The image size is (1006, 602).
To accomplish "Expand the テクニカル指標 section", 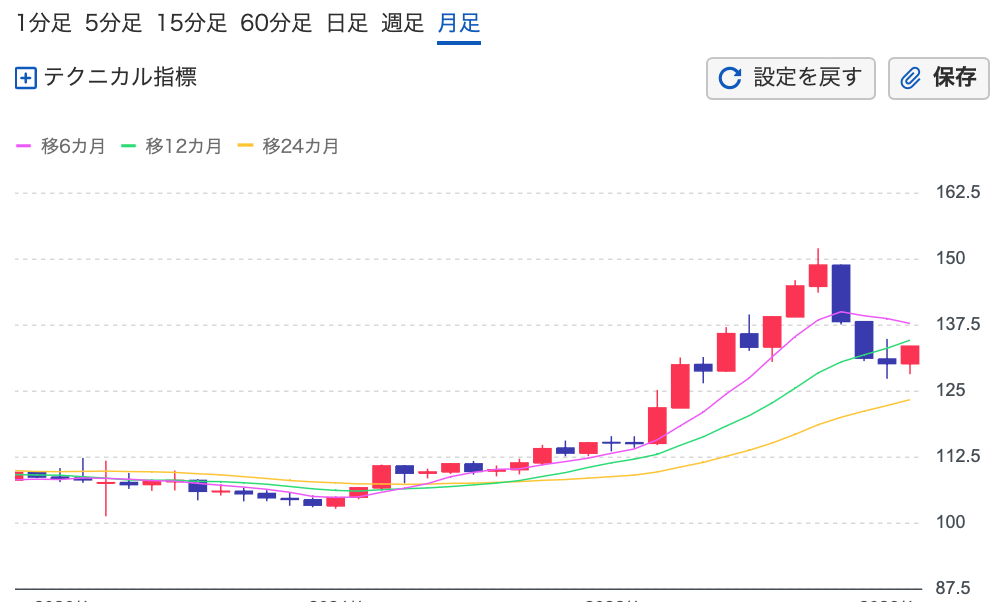I will tap(119, 77).
